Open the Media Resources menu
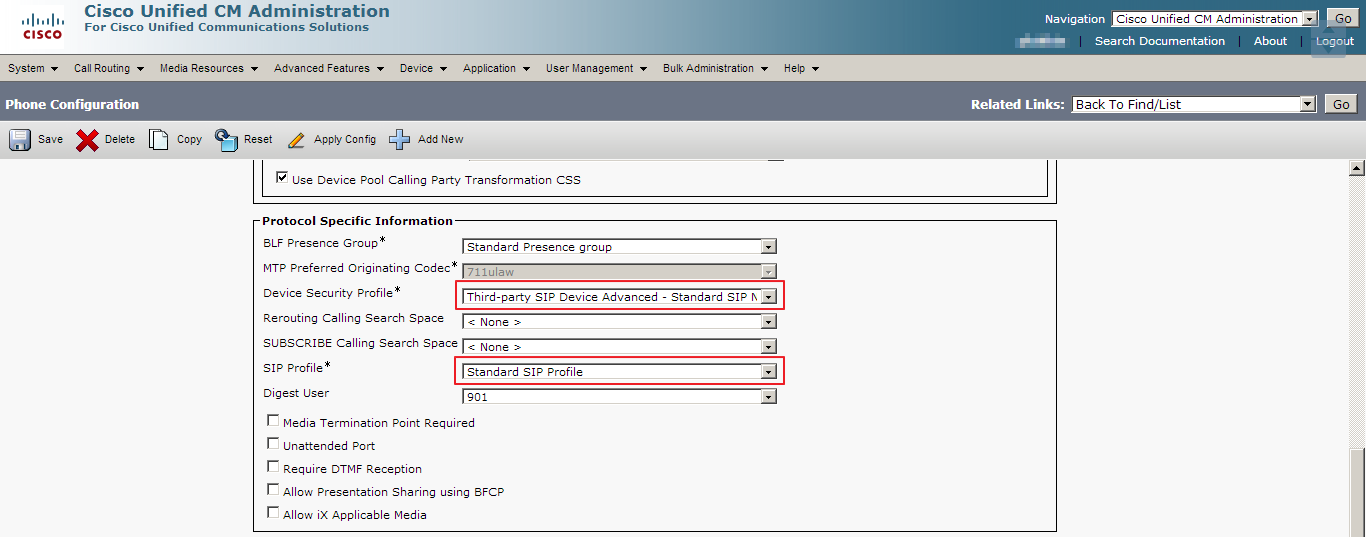 [x=209, y=68]
